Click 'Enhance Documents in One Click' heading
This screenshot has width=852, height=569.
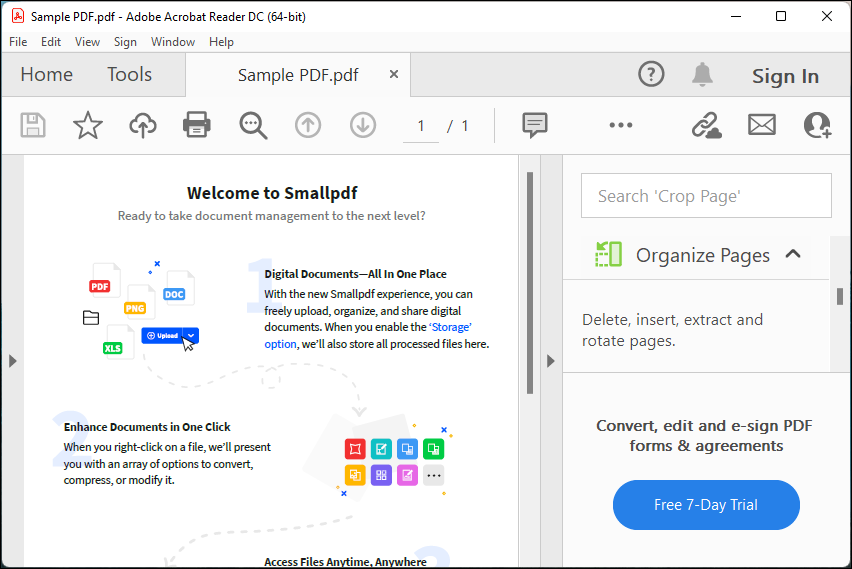tap(147, 427)
